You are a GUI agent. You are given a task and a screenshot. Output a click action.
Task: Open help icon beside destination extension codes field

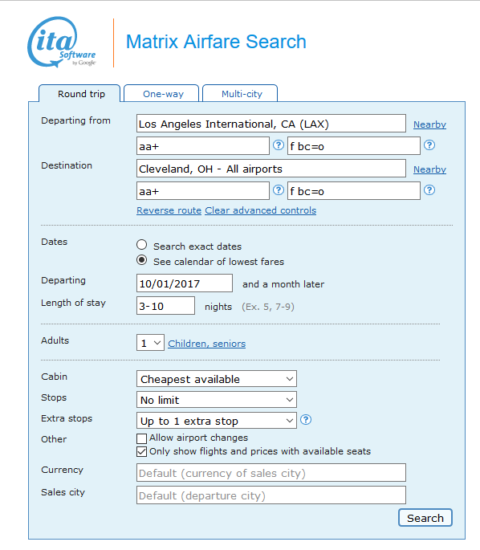click(x=429, y=190)
